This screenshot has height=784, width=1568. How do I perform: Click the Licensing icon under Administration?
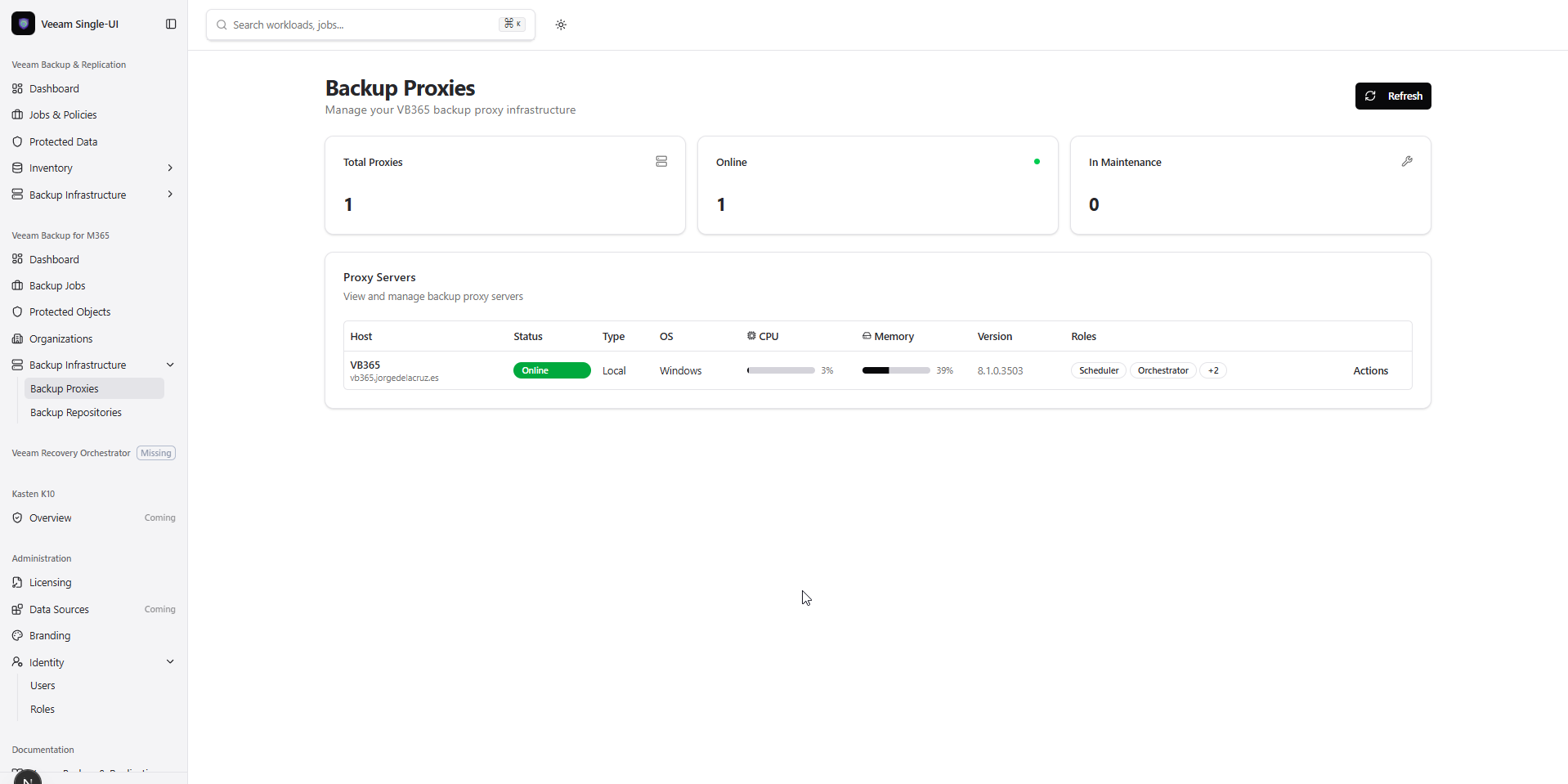(18, 582)
